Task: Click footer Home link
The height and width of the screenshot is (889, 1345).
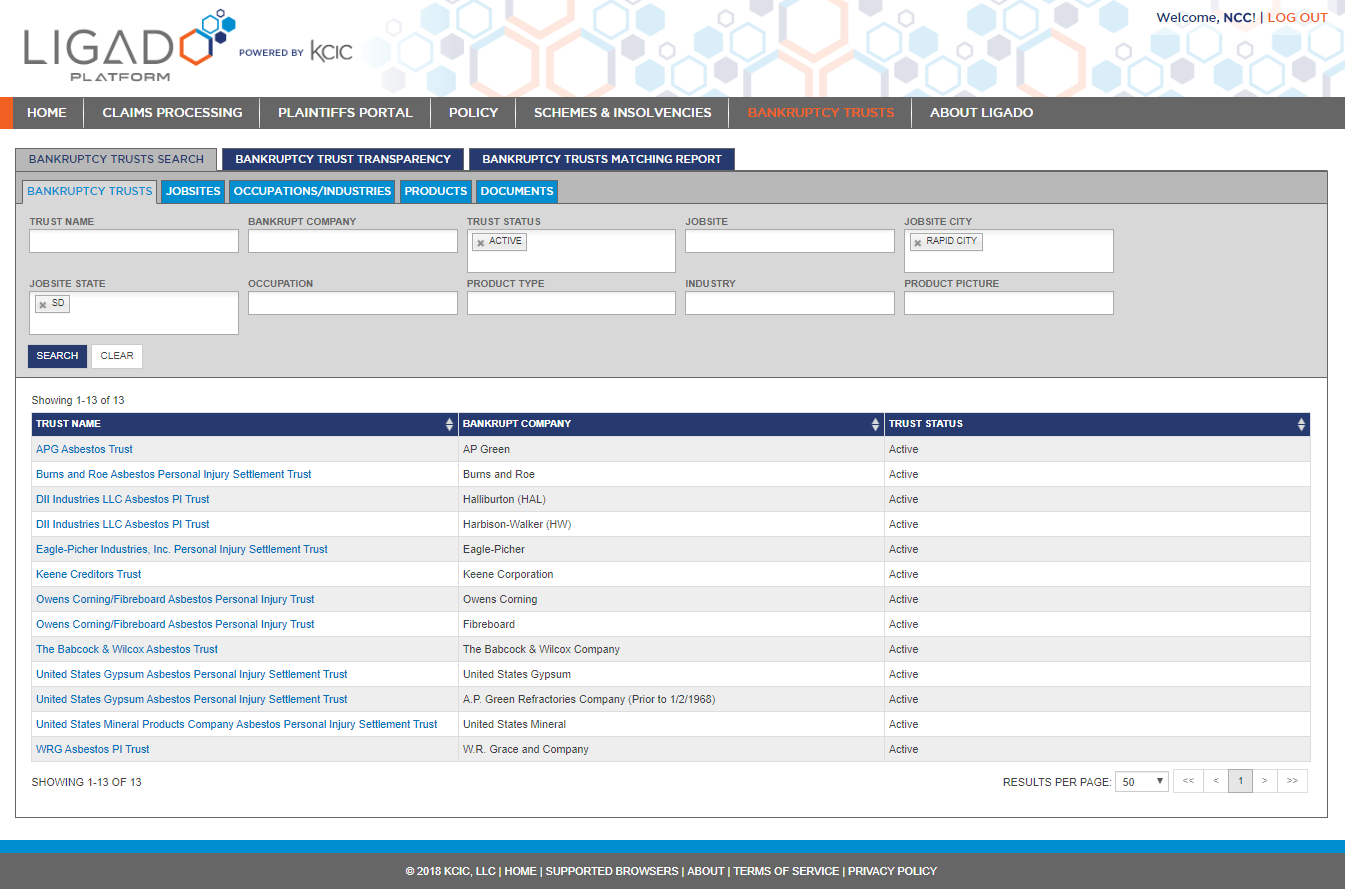Action: pyautogui.click(x=520, y=871)
